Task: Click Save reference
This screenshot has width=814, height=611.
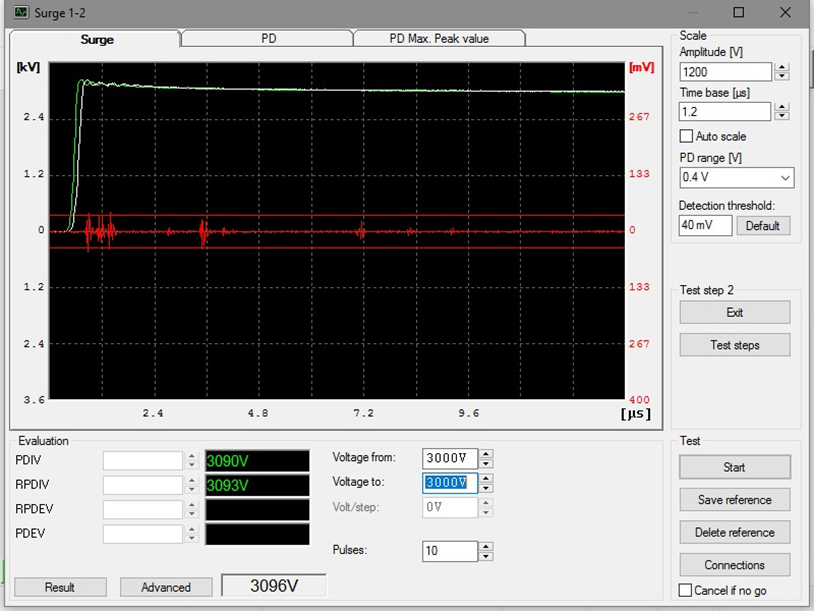Action: [735, 500]
